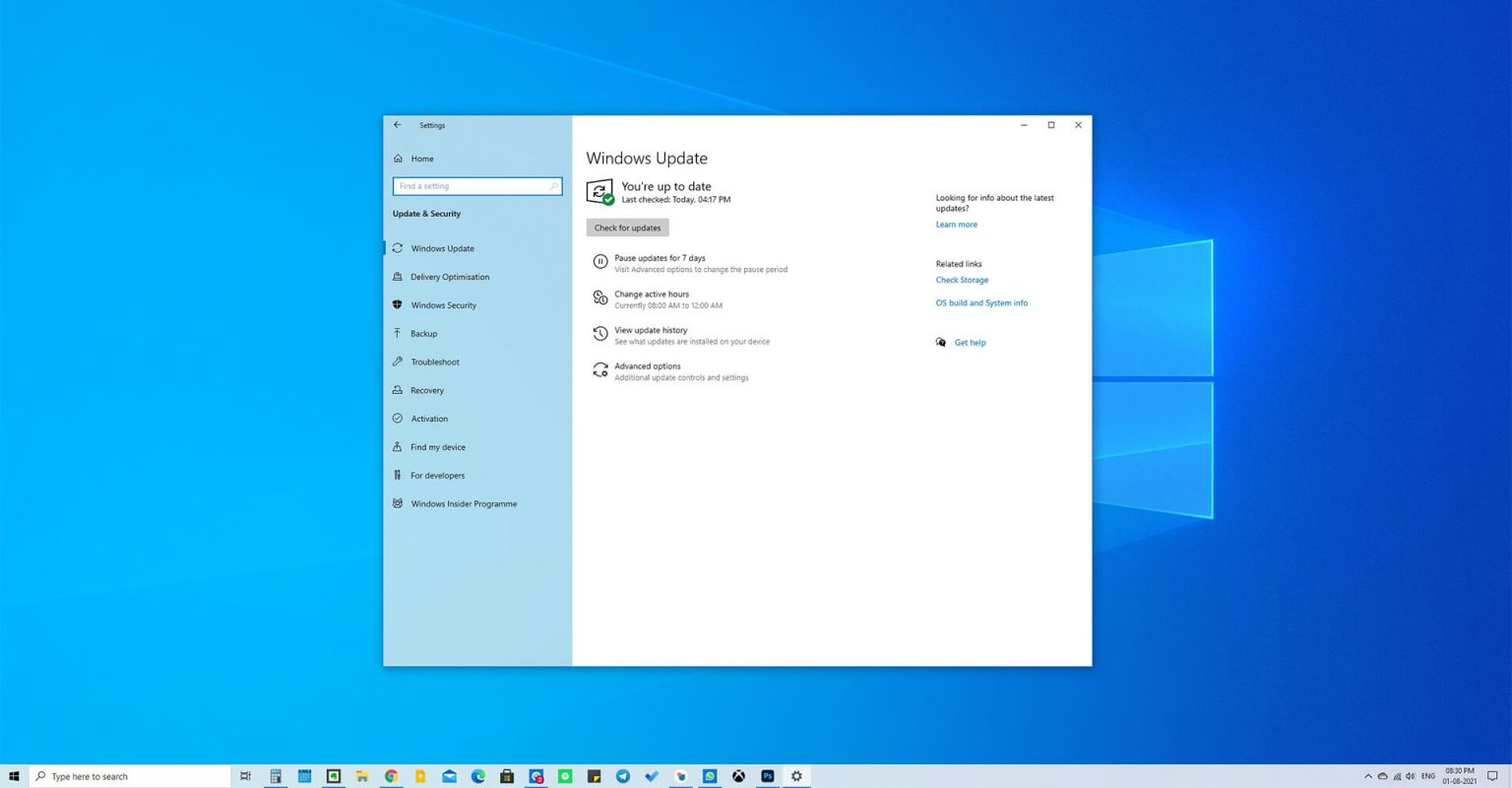Open the Windows Insider Programme section
The height and width of the screenshot is (788, 1512).
tap(463, 503)
